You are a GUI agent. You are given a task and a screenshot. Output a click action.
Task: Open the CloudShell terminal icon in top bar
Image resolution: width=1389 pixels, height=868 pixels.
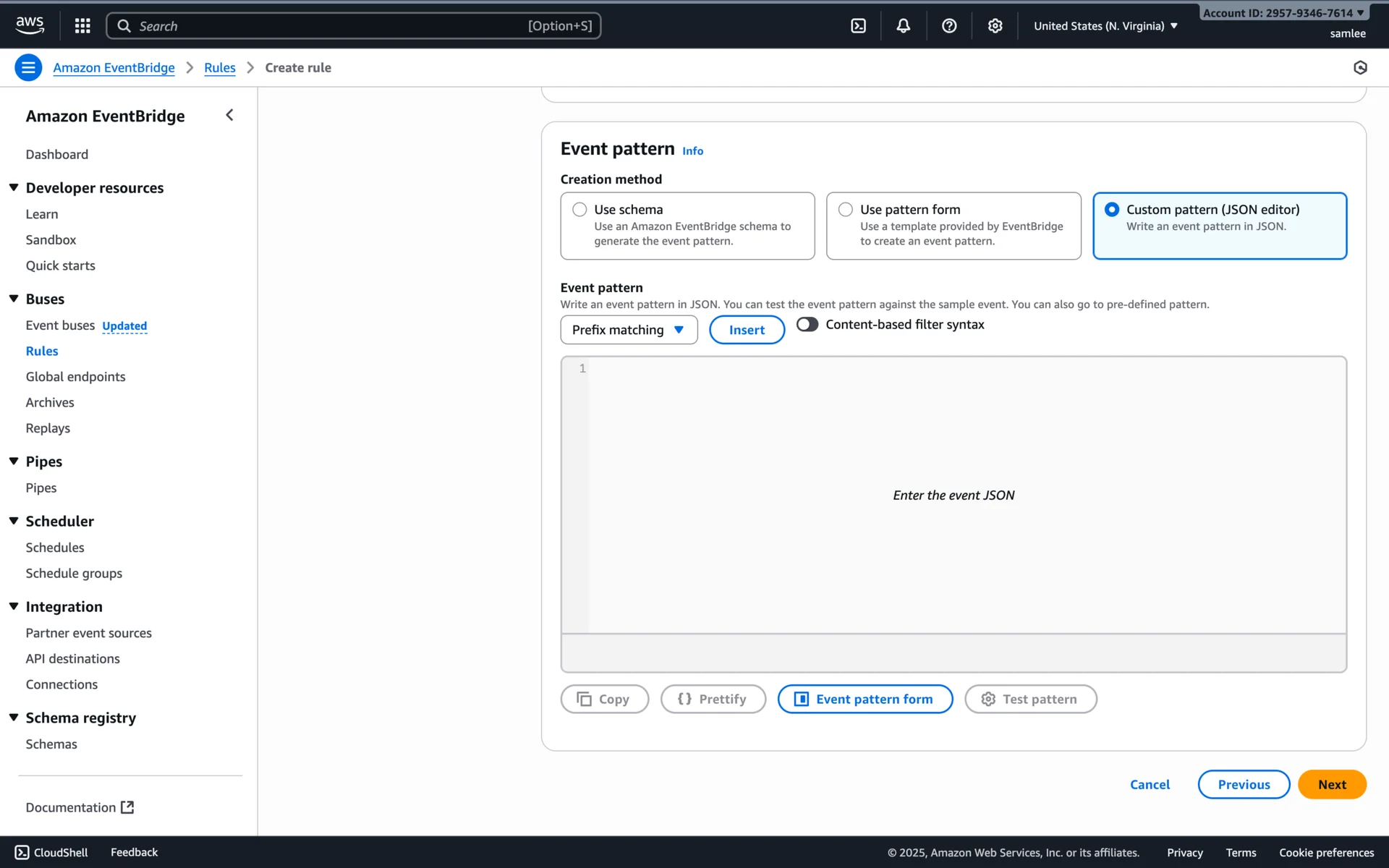[x=858, y=26]
